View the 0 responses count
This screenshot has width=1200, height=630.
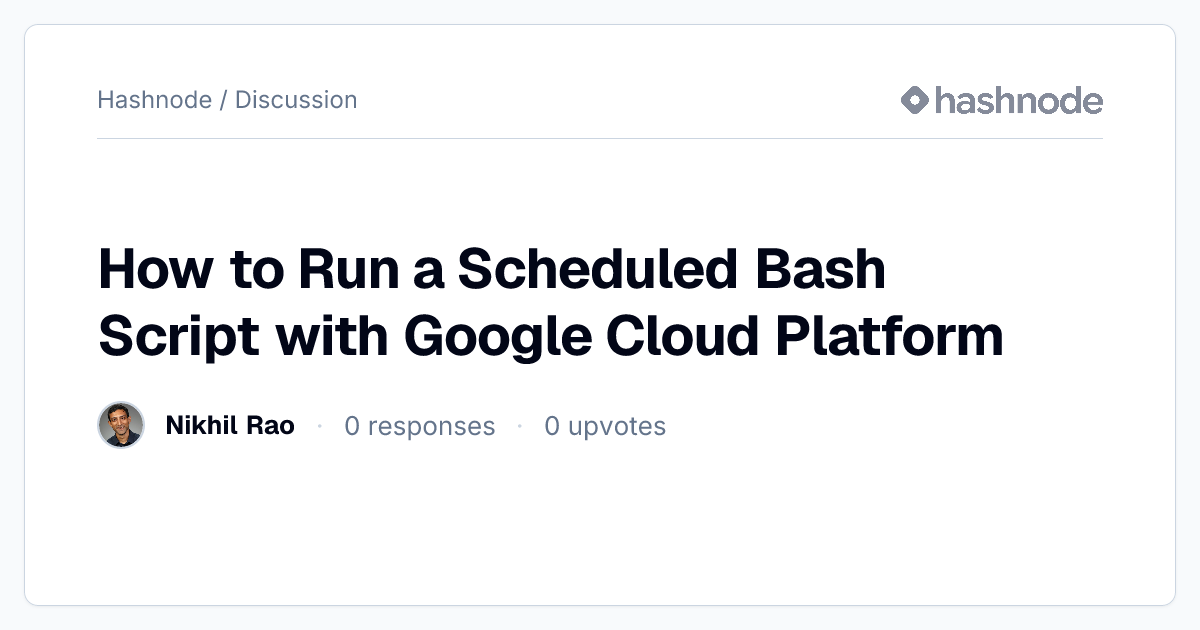(420, 427)
